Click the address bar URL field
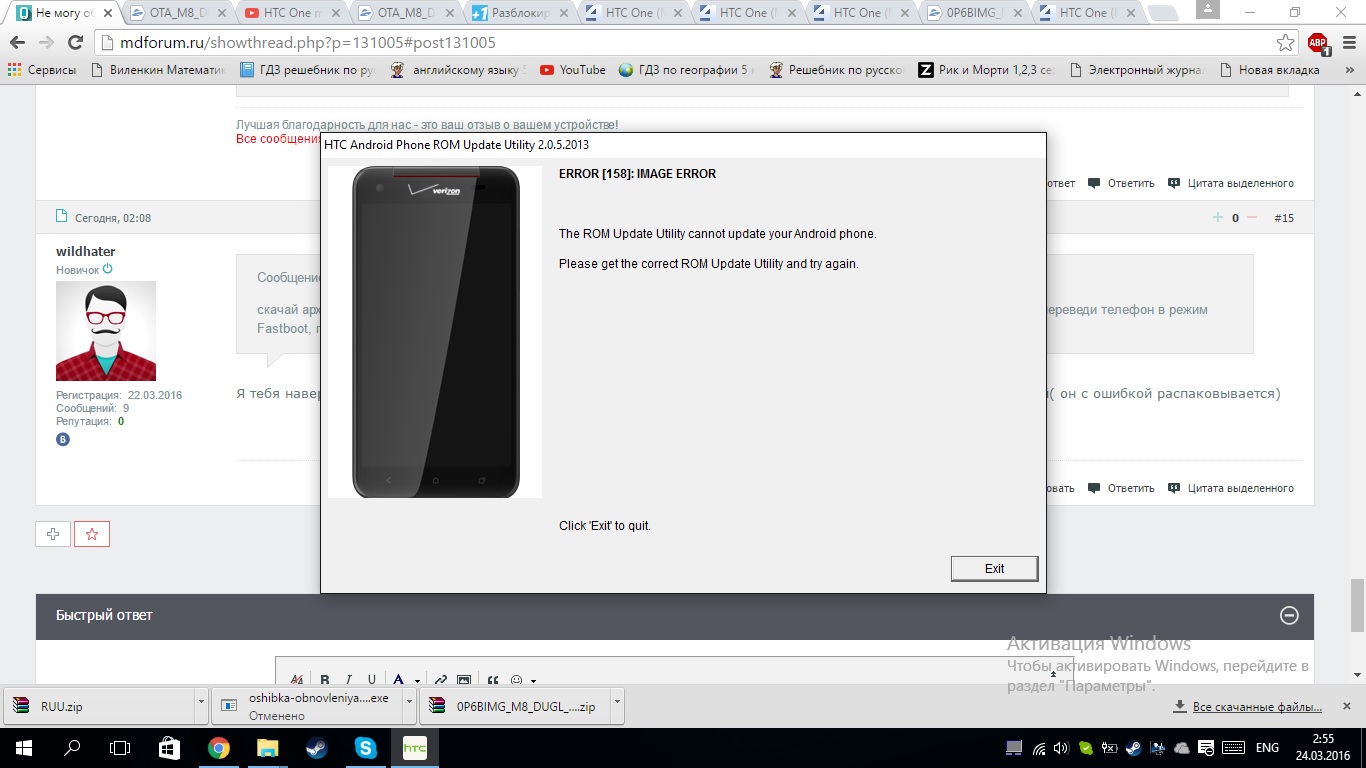This screenshot has height=768, width=1366. point(680,43)
